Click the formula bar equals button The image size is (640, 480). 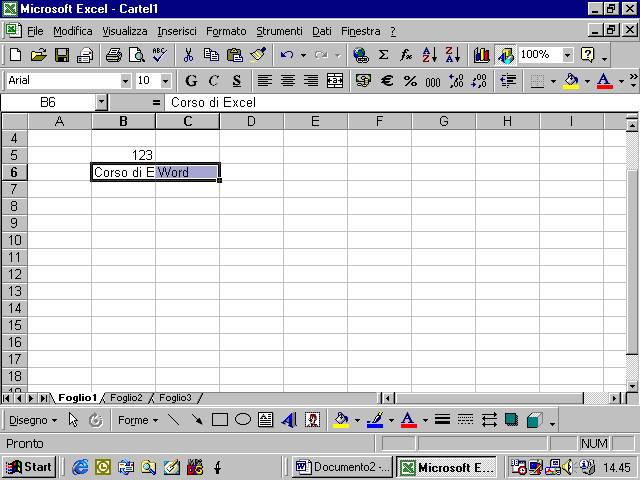click(156, 102)
